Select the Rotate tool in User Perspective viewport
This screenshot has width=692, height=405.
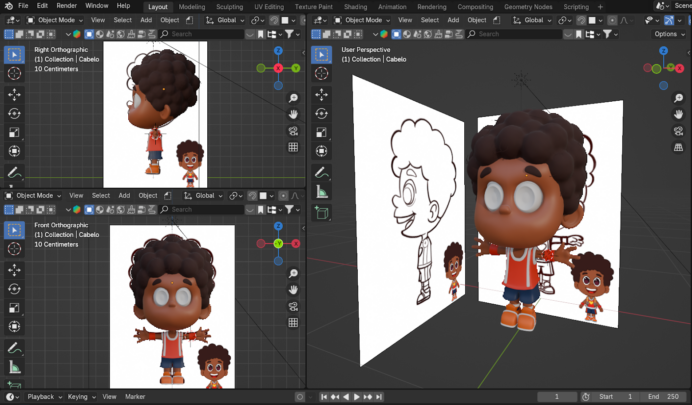(x=322, y=113)
